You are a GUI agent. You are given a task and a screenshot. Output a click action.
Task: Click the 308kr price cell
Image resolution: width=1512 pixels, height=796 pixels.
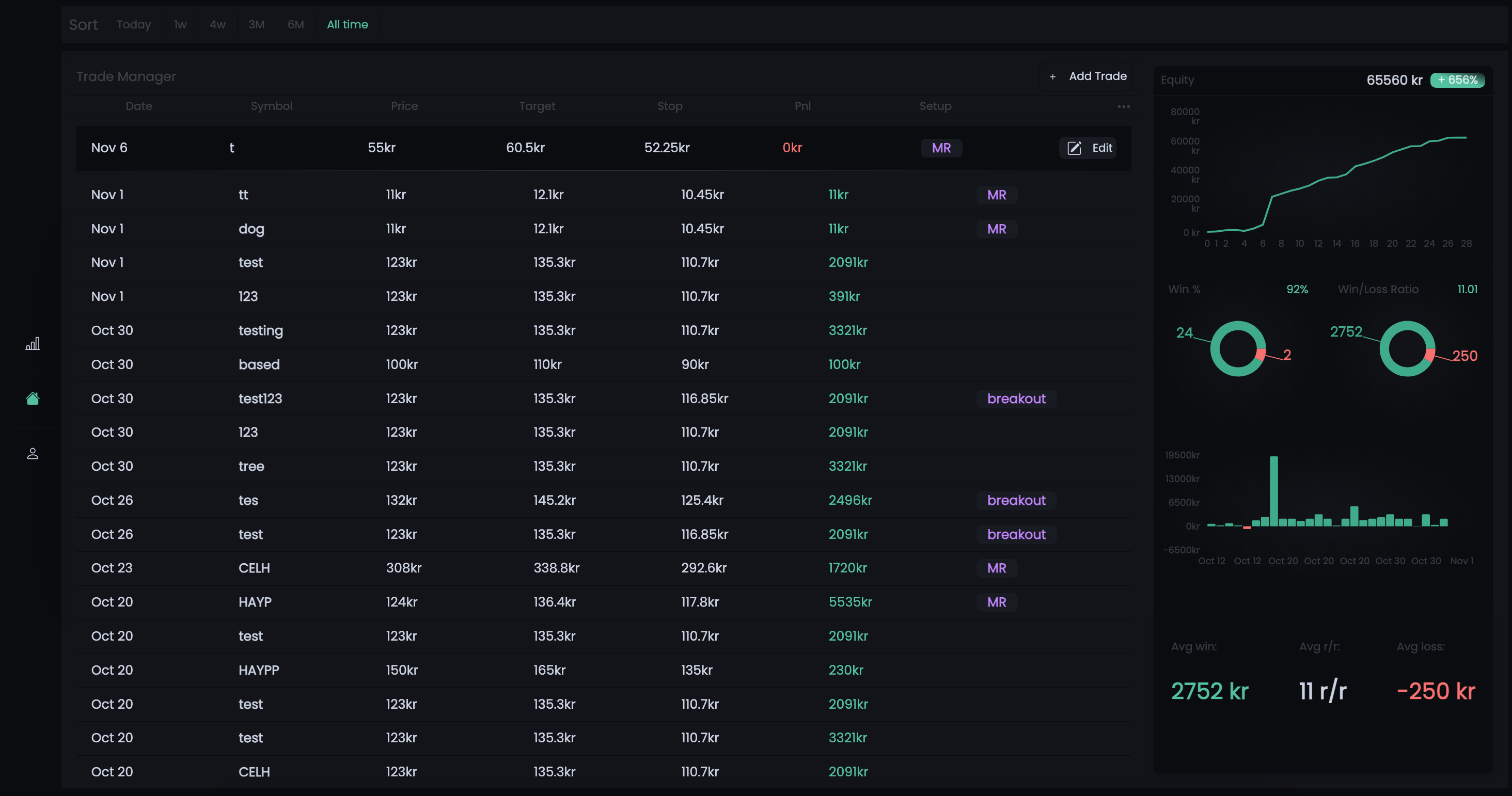[403, 568]
